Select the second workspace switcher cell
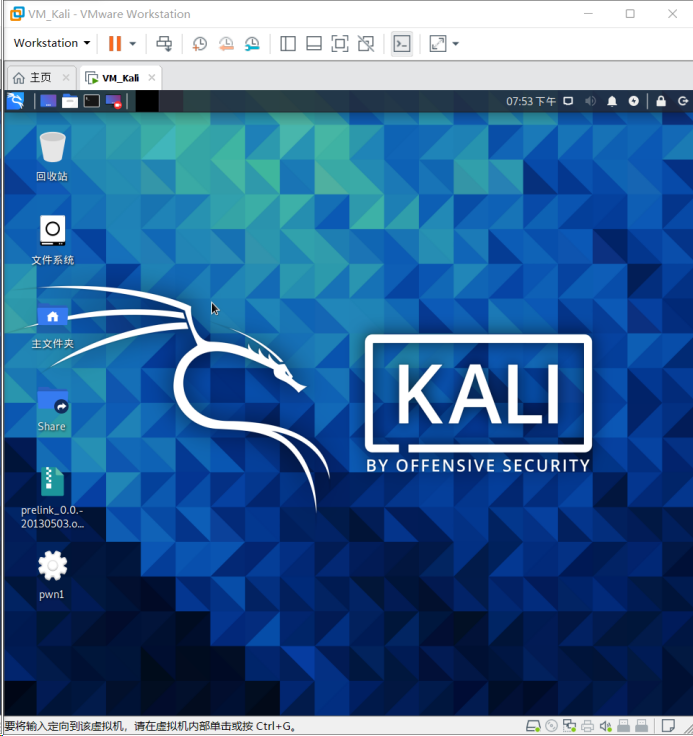 pos(170,101)
